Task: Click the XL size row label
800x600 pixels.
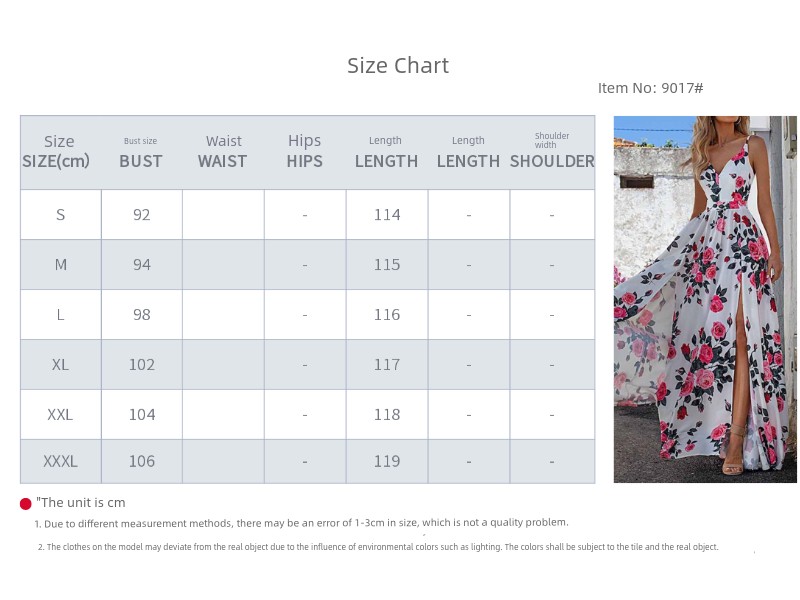Action: [61, 365]
